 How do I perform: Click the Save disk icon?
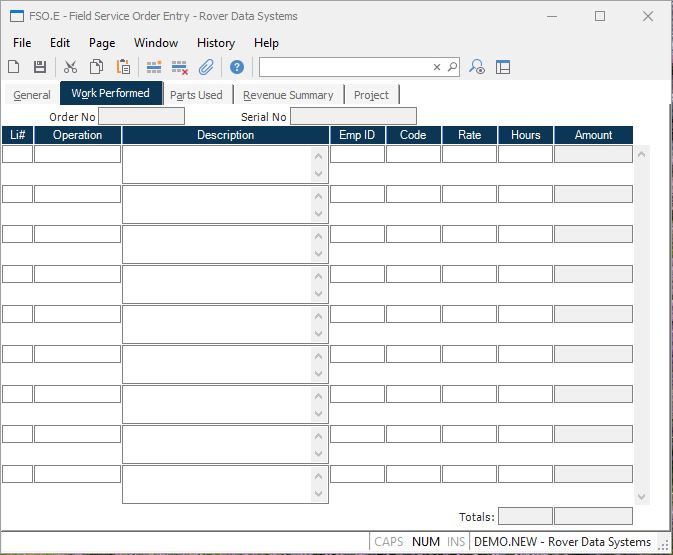pos(40,67)
